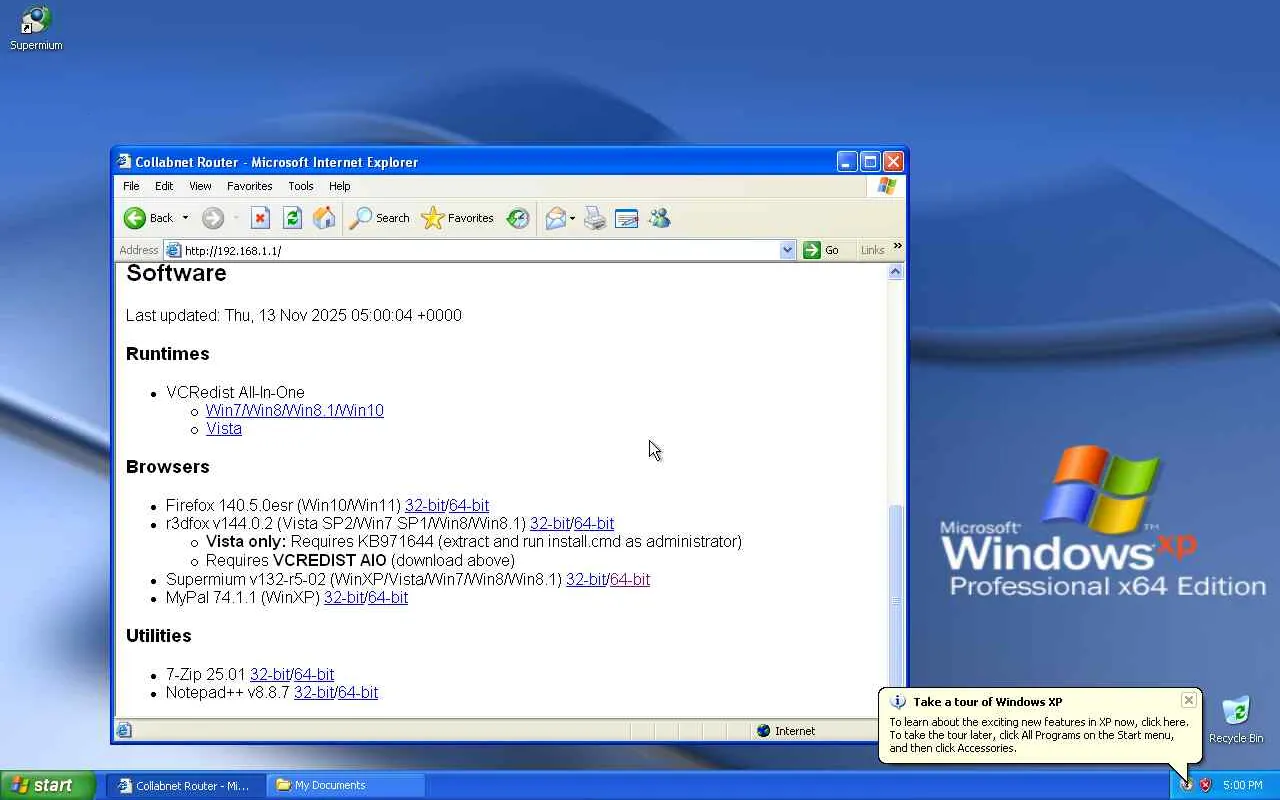Expand the address bar dropdown
Image resolution: width=1280 pixels, height=800 pixels.
coord(788,250)
